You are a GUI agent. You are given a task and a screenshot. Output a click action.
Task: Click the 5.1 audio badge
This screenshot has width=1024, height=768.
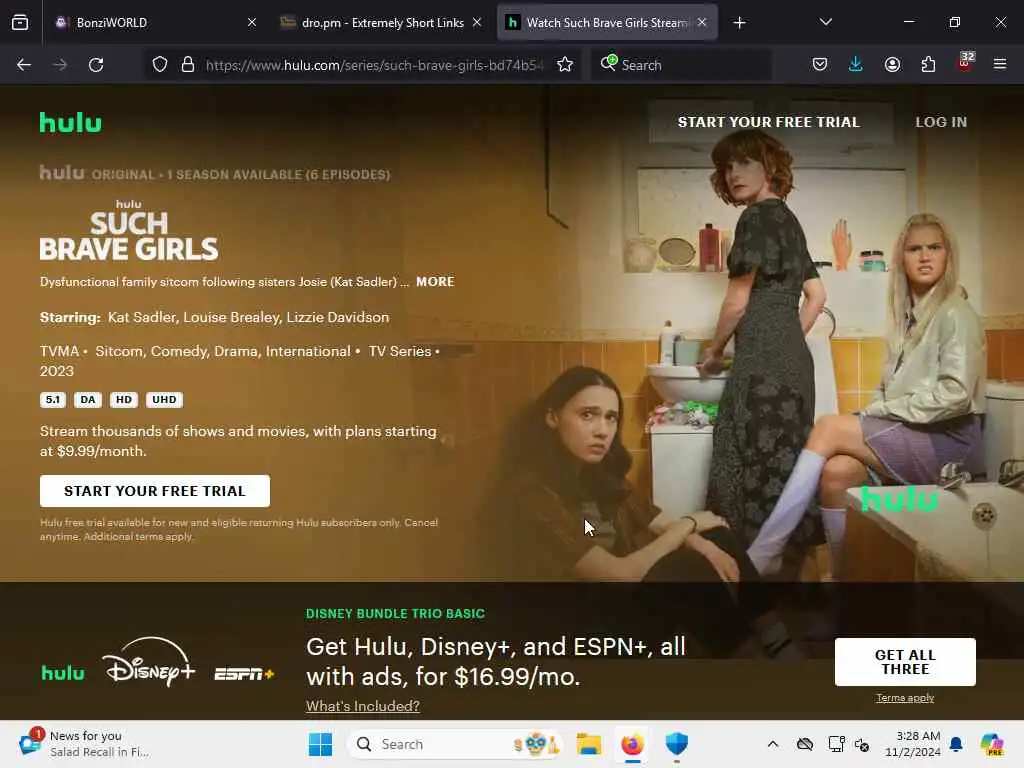(x=53, y=400)
